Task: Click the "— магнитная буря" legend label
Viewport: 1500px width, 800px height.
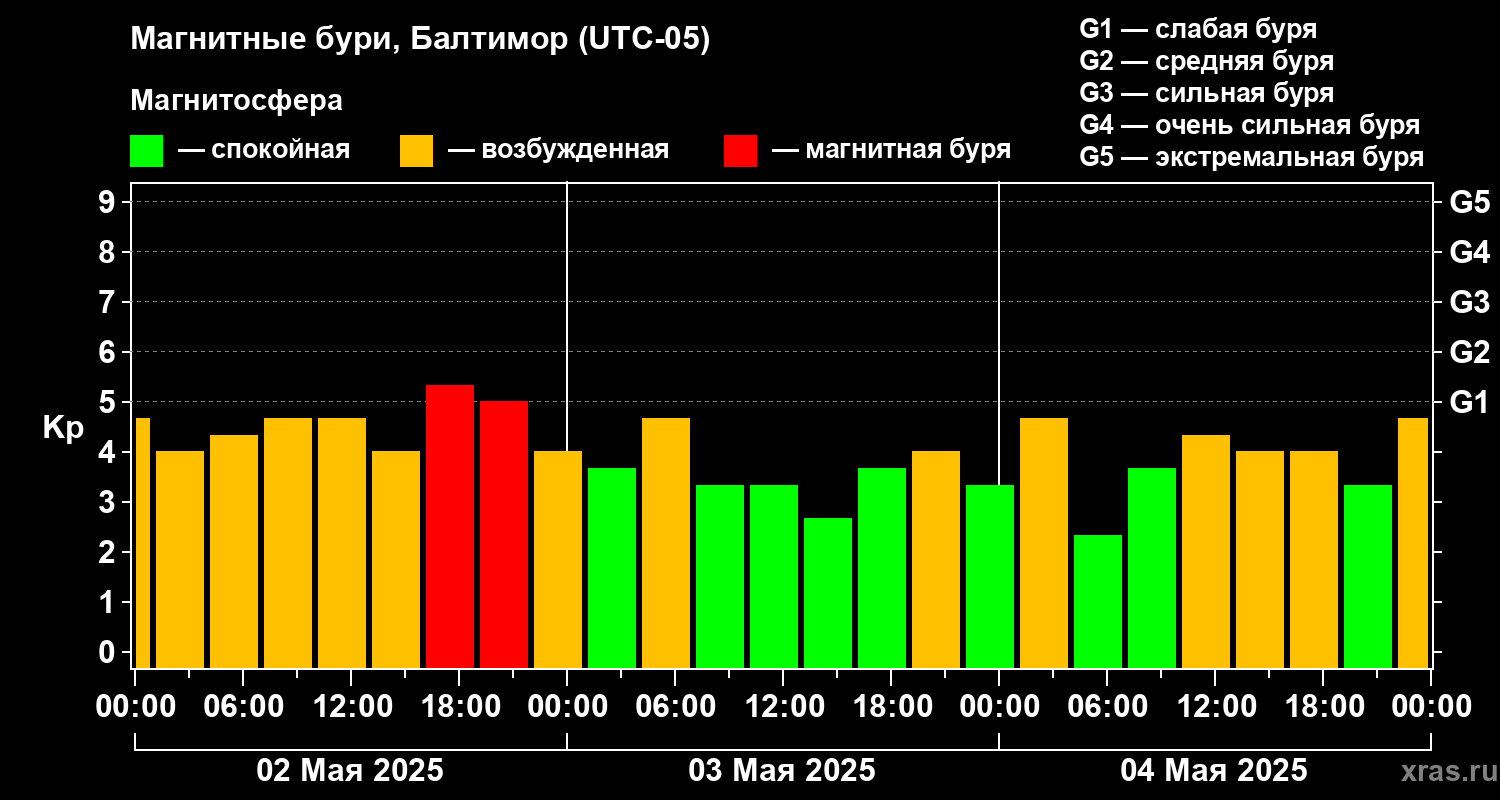Action: tap(892, 150)
